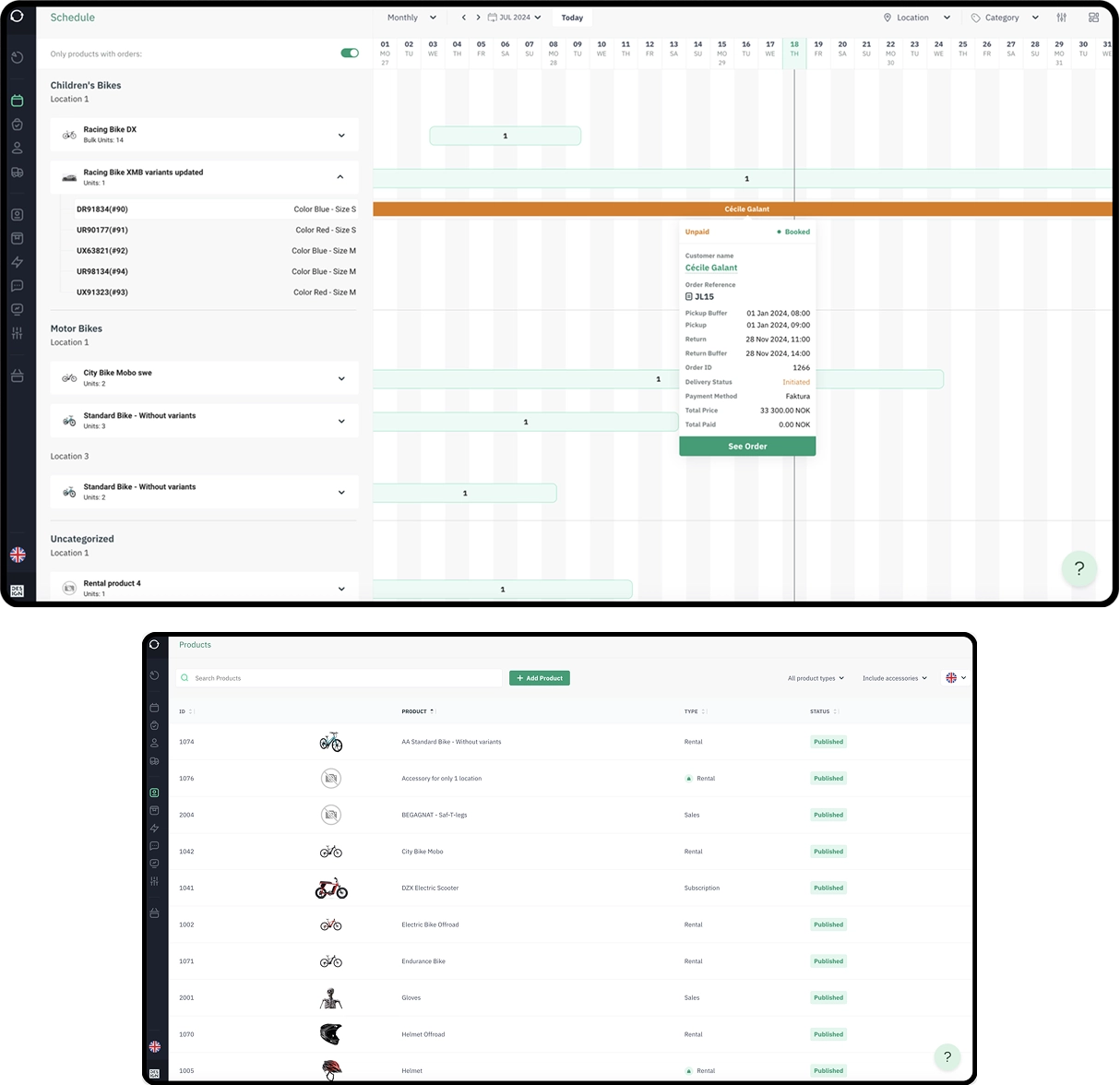Open the Location filter dropdown
Viewport: 1120px width, 1085px height.
point(917,18)
